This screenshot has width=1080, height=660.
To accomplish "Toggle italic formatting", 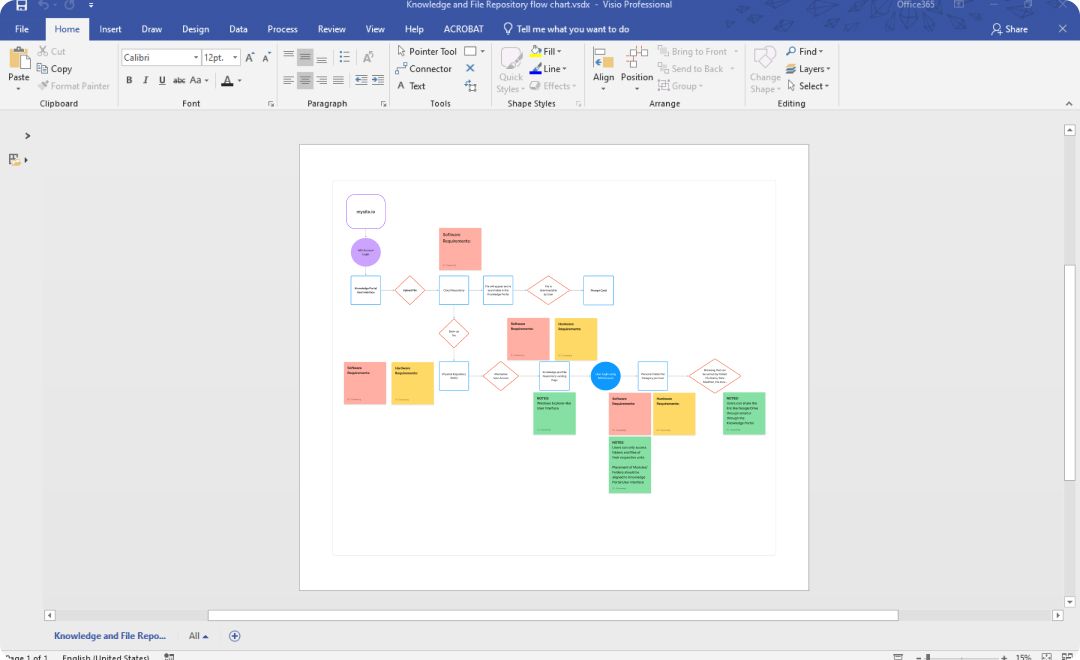I will [145, 80].
